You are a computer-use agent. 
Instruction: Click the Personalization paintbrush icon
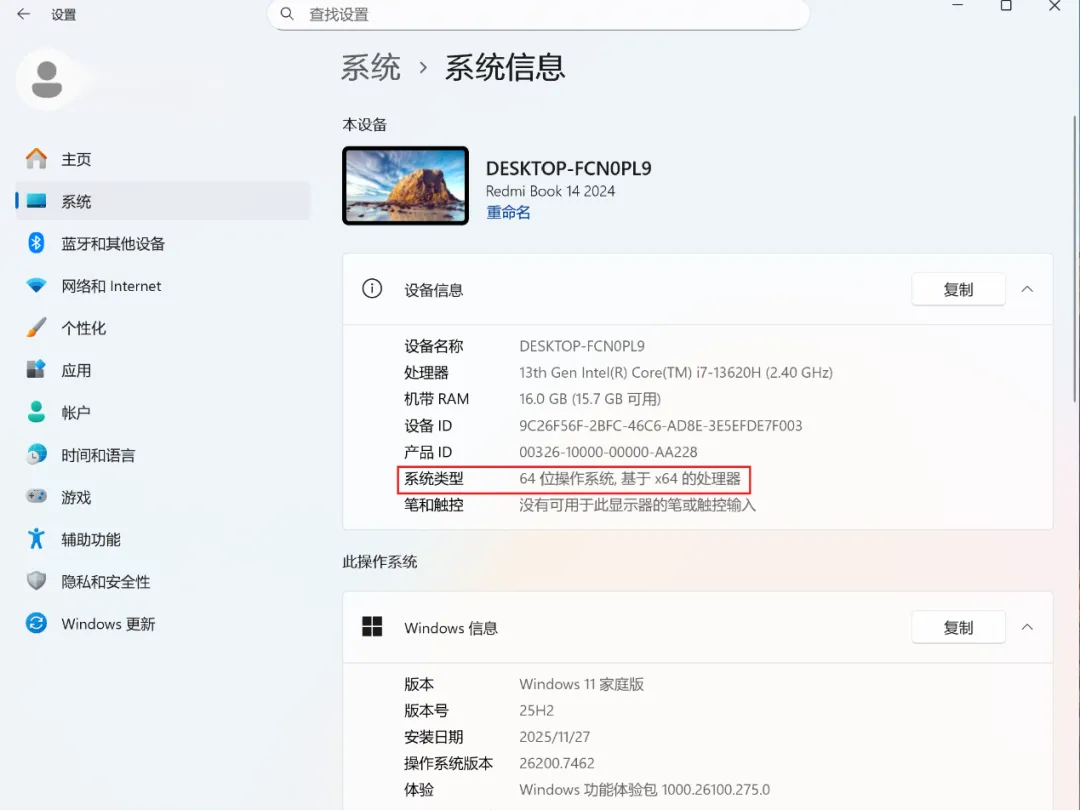[37, 327]
